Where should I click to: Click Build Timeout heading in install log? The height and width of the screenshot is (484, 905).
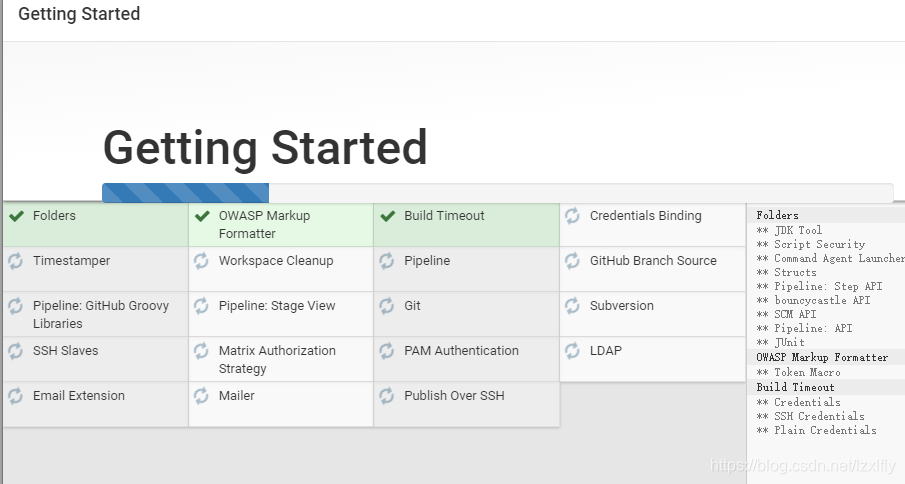point(795,387)
